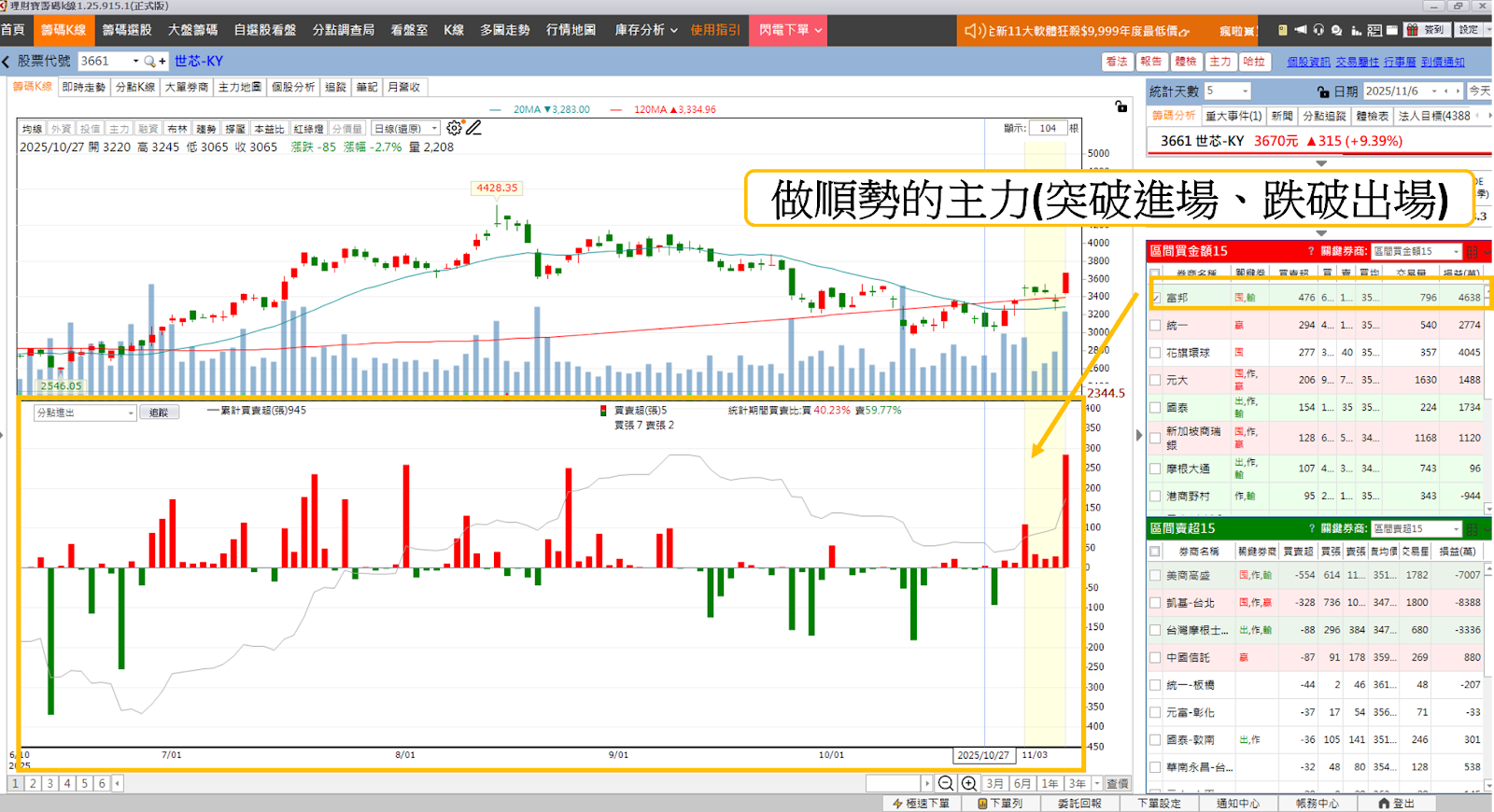Click the megaphone icon in top bar
The height and width of the screenshot is (812, 1494).
[1301, 30]
